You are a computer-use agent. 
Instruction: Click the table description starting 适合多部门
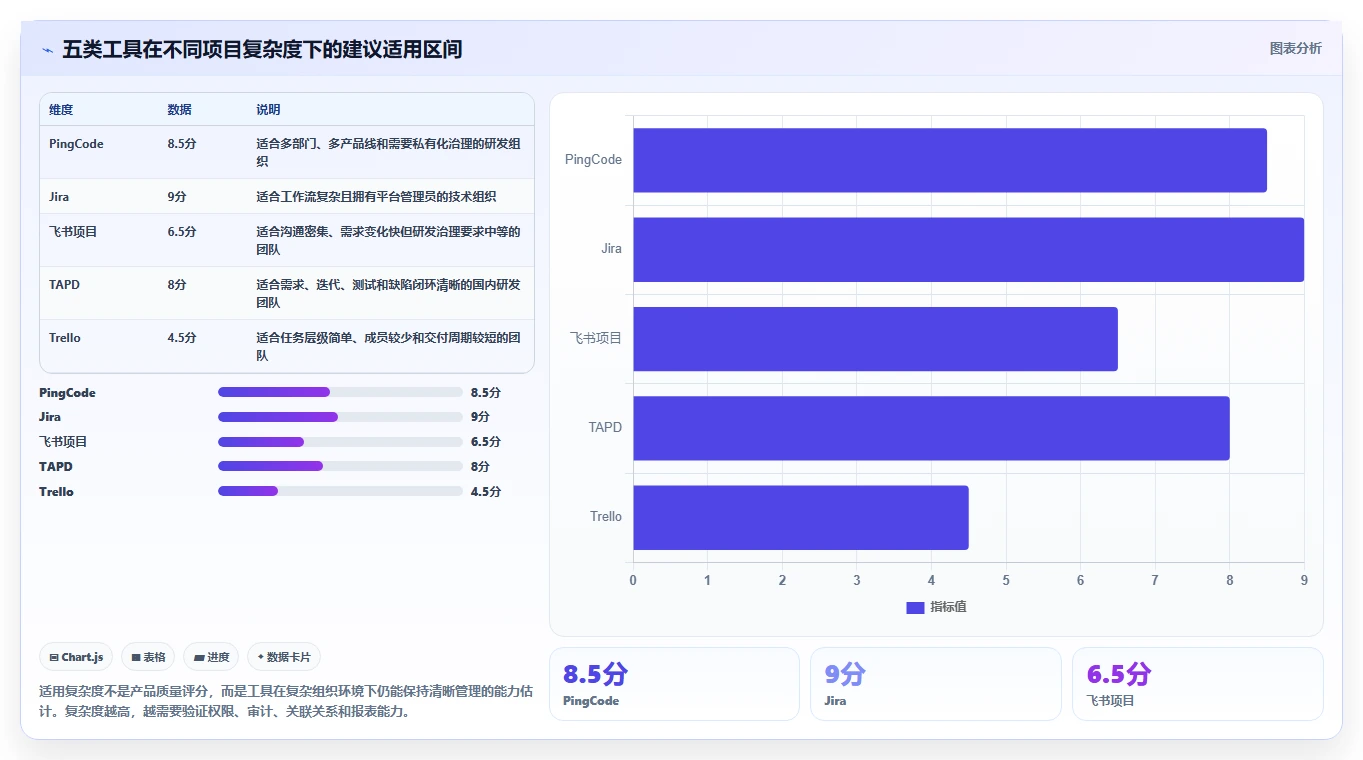[388, 152]
